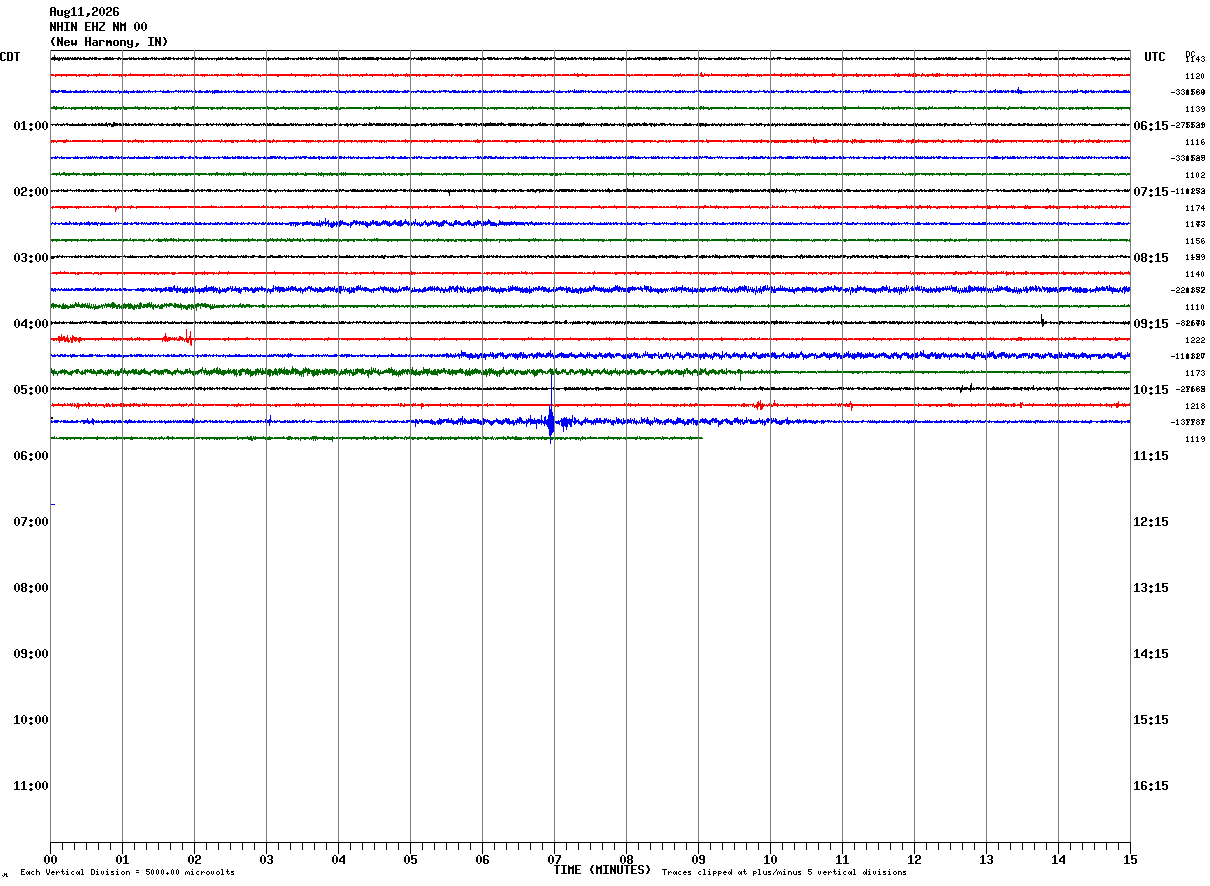Click the 1222 DC offset value

coord(1194,340)
